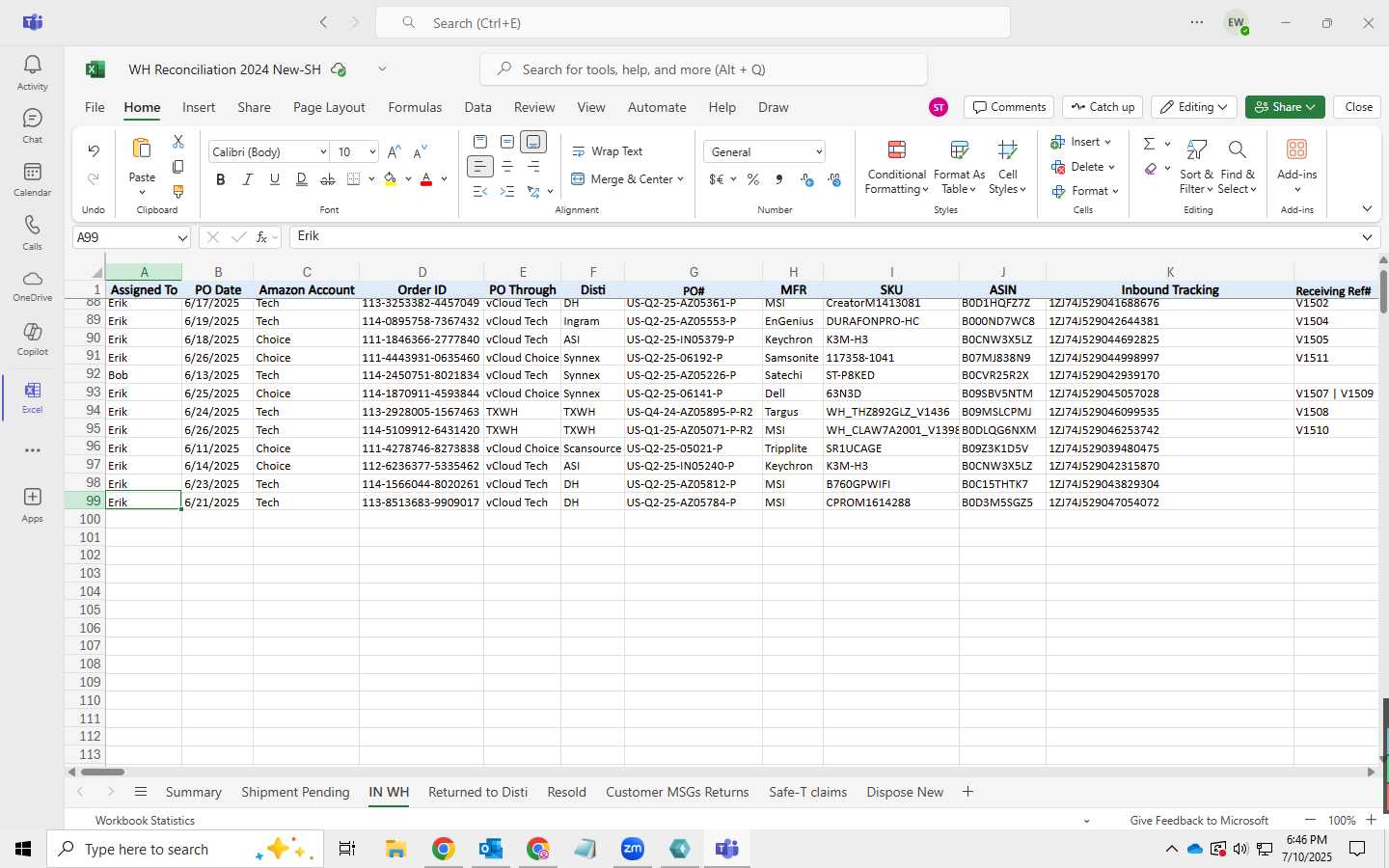
Task: Apply strikethrough formatting
Action: 328,179
